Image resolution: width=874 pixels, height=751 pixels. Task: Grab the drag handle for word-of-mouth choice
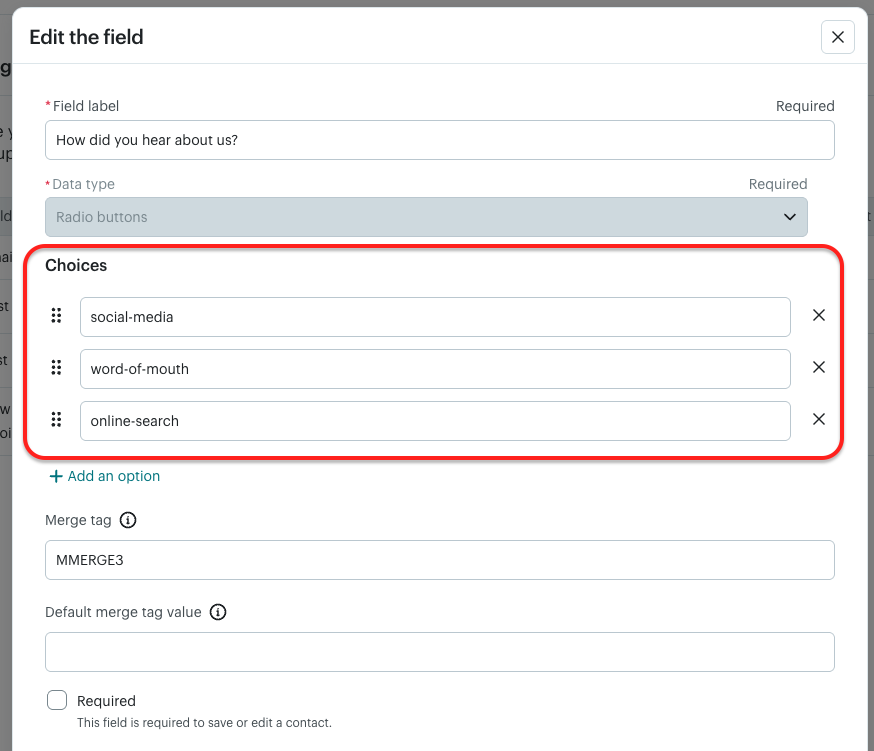pyautogui.click(x=56, y=367)
